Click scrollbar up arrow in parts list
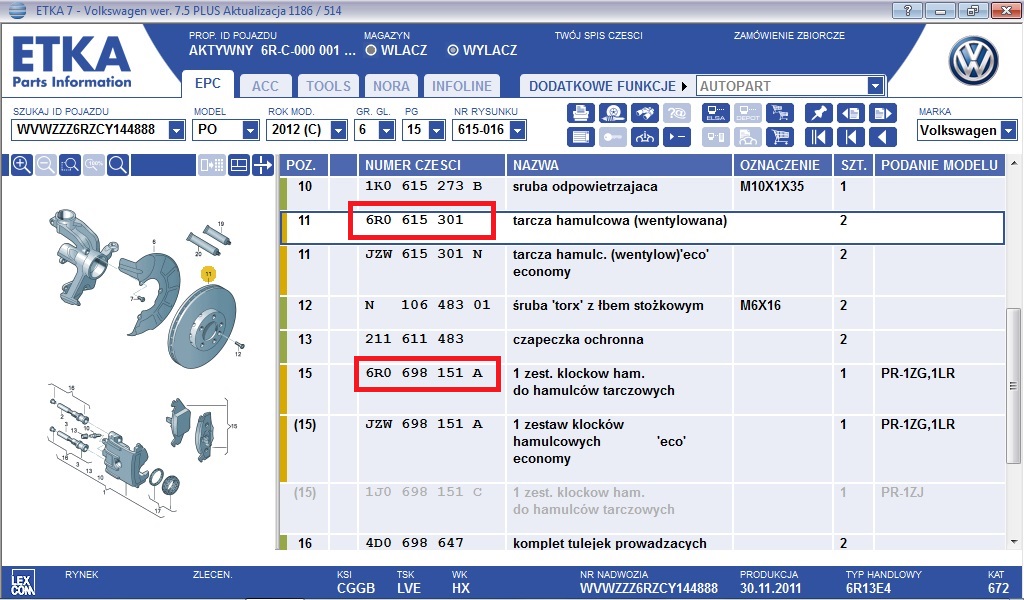Image resolution: width=1024 pixels, height=600 pixels. coord(1014,163)
